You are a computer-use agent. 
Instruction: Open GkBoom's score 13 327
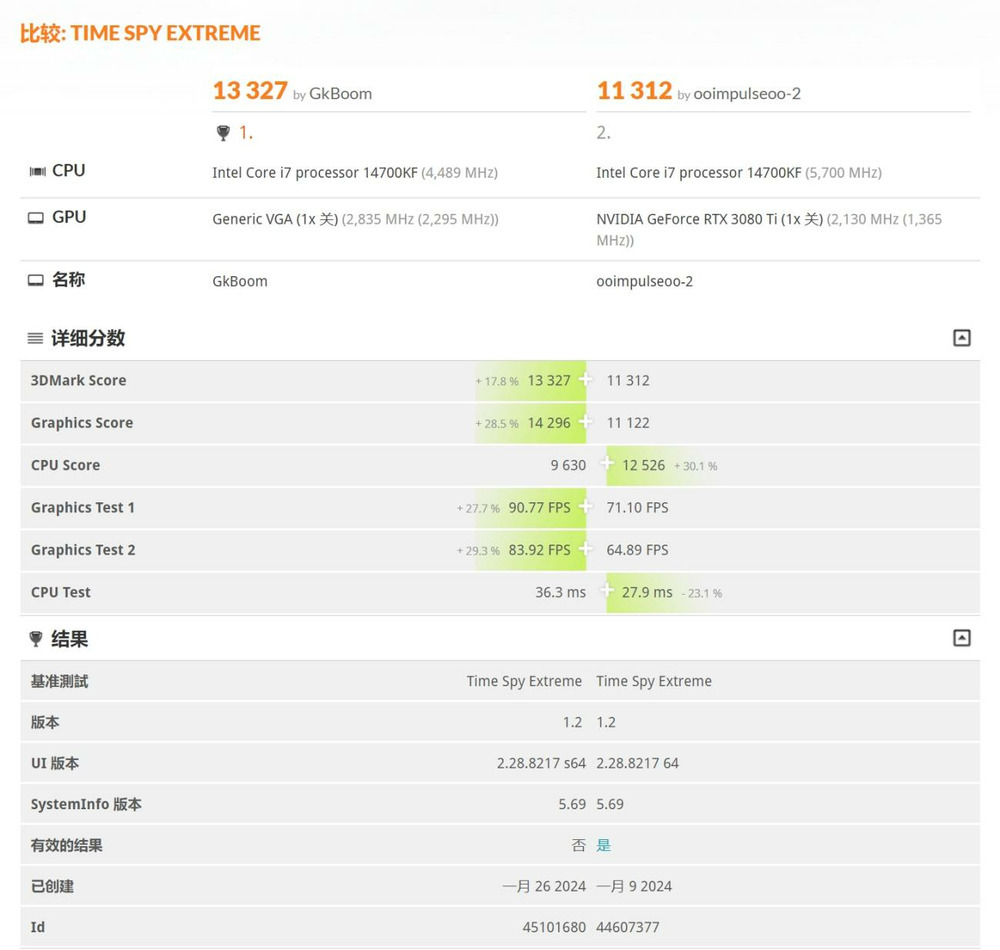tap(250, 91)
